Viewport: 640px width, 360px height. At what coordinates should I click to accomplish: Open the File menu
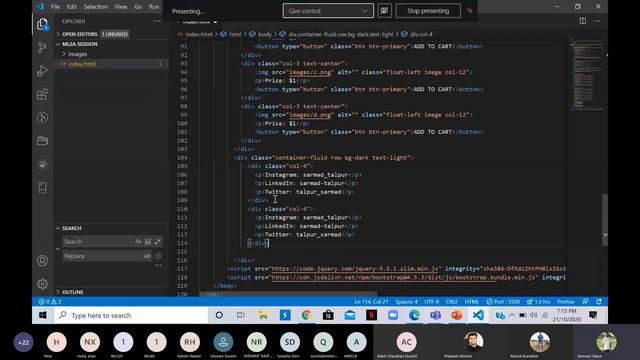pos(56,7)
